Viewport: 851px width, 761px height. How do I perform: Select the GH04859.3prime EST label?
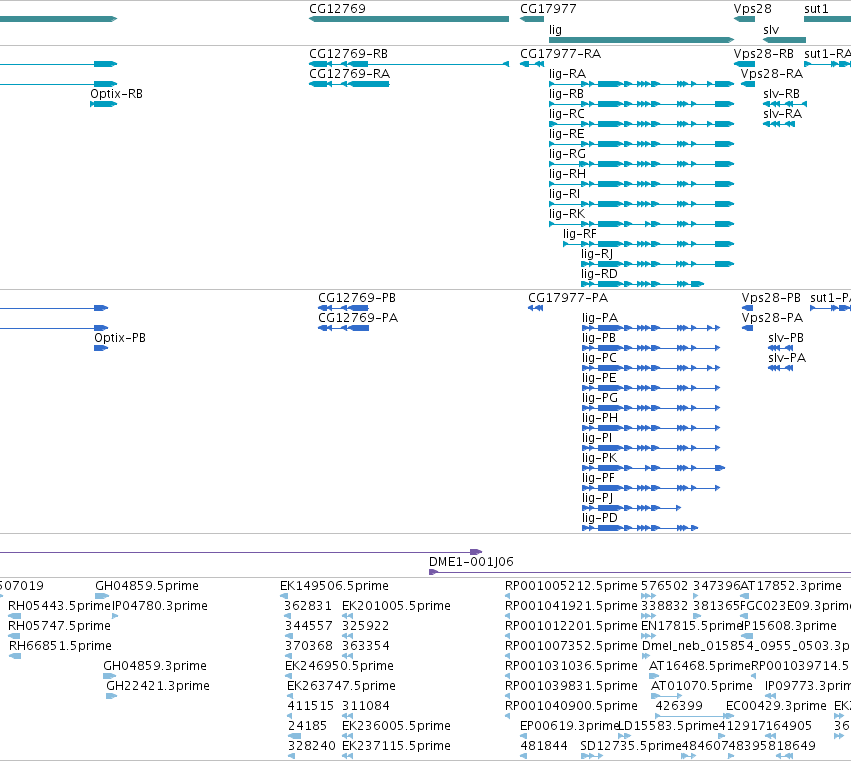[x=155, y=667]
